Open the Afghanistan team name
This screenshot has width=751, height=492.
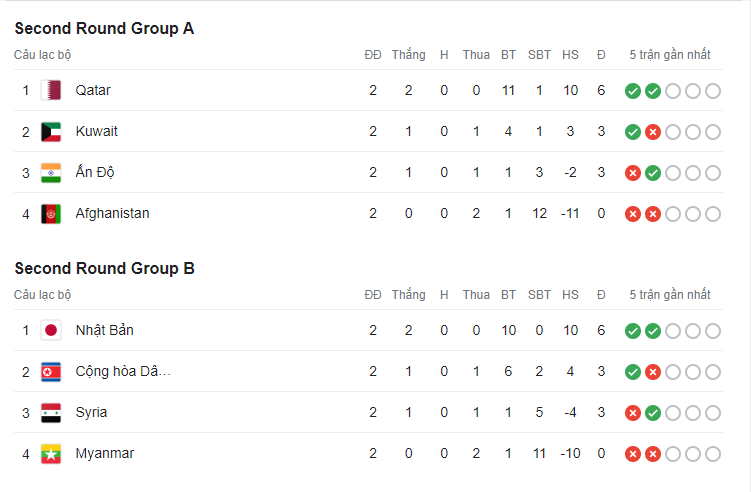tap(113, 213)
